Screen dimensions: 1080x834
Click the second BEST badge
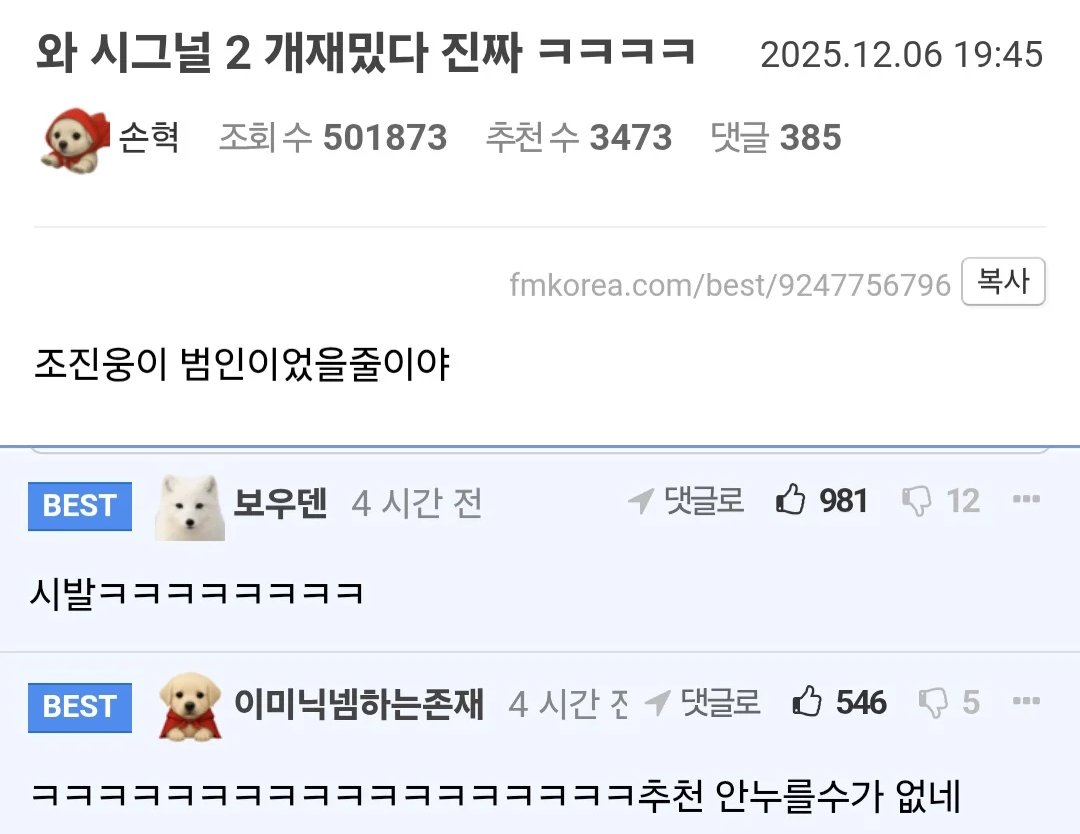[x=80, y=707]
